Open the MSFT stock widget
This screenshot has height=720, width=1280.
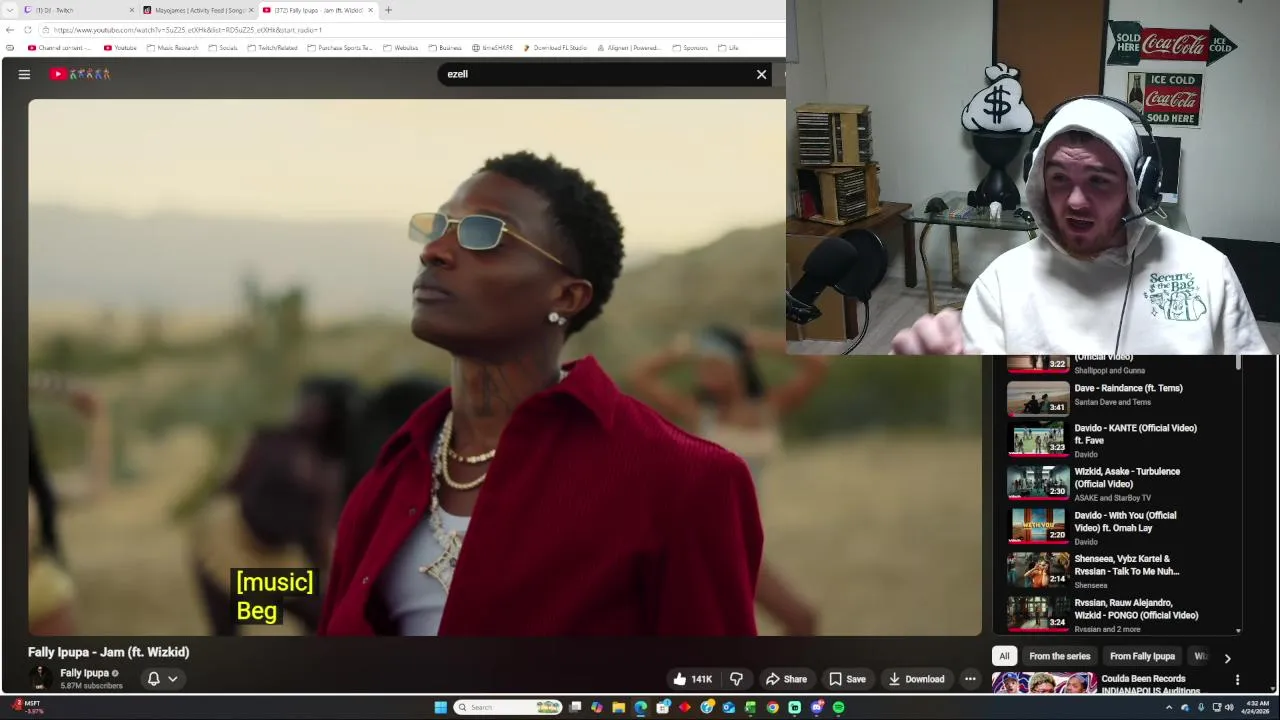tap(26, 707)
